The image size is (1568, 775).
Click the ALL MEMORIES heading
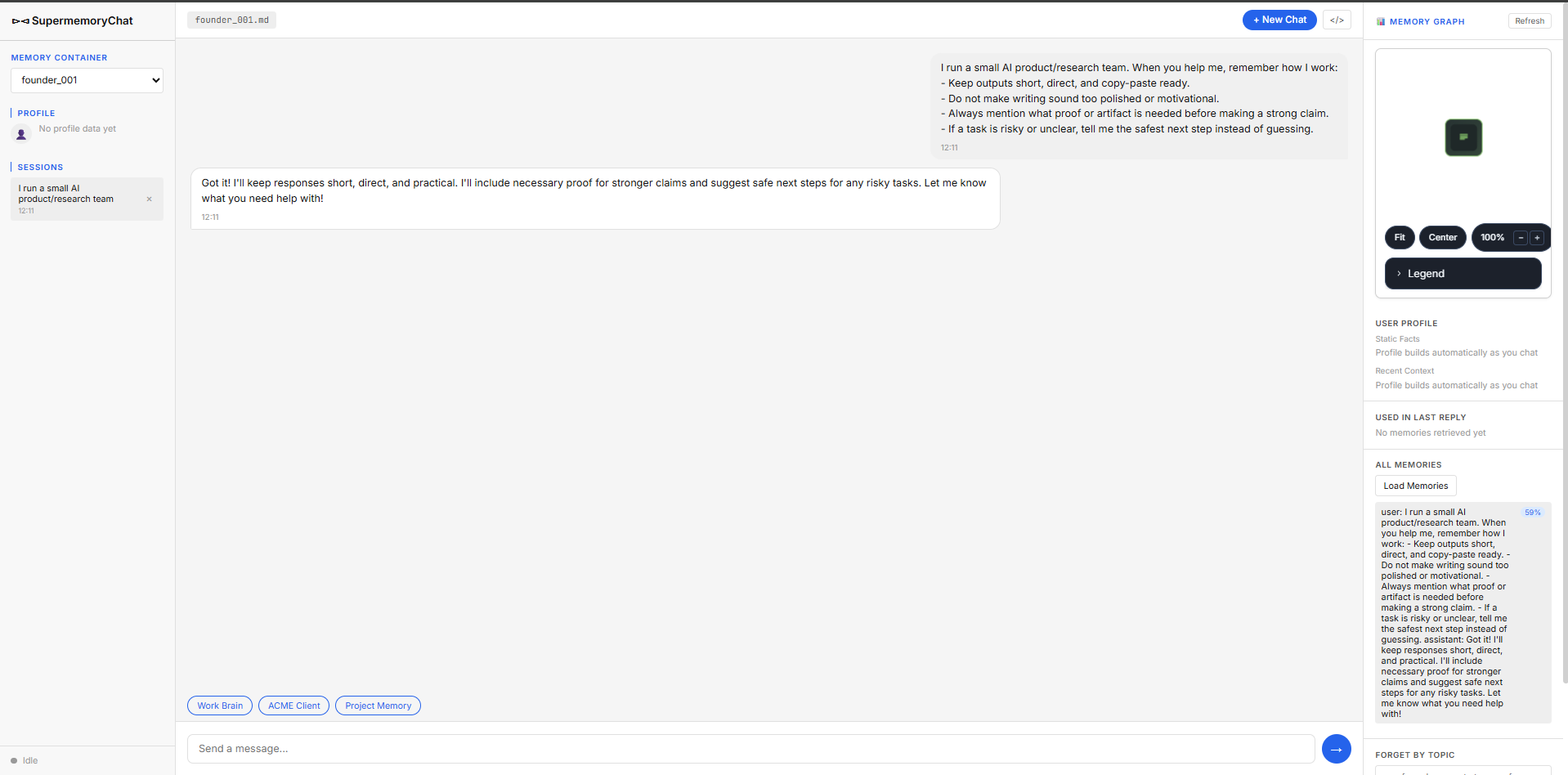(x=1409, y=465)
